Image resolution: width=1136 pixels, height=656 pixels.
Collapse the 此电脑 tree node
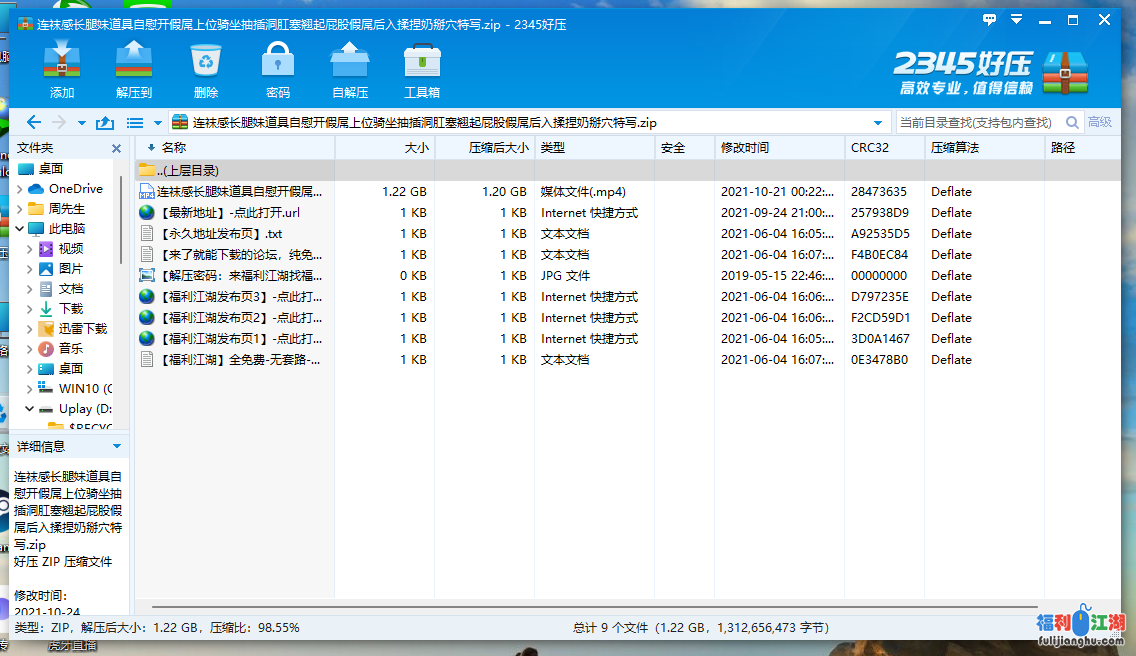tap(20, 229)
